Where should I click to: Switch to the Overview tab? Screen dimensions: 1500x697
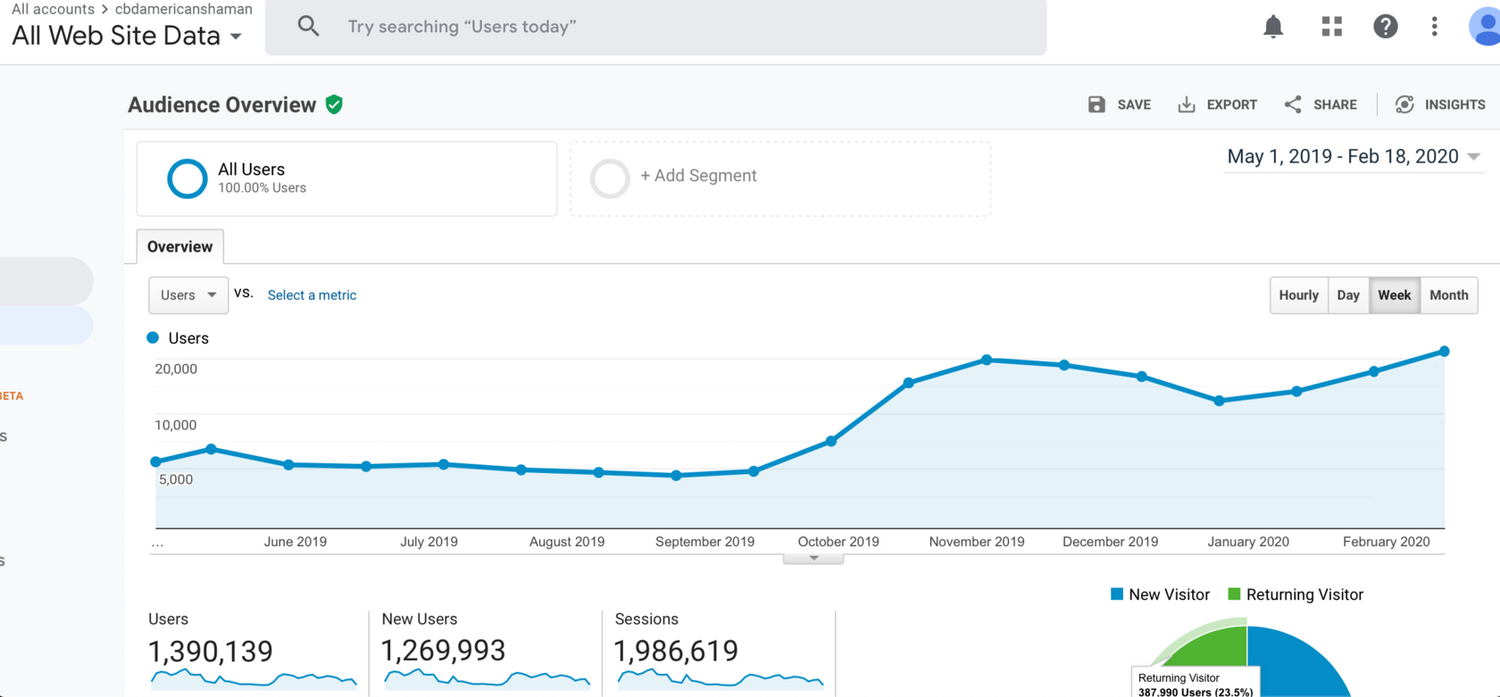180,247
